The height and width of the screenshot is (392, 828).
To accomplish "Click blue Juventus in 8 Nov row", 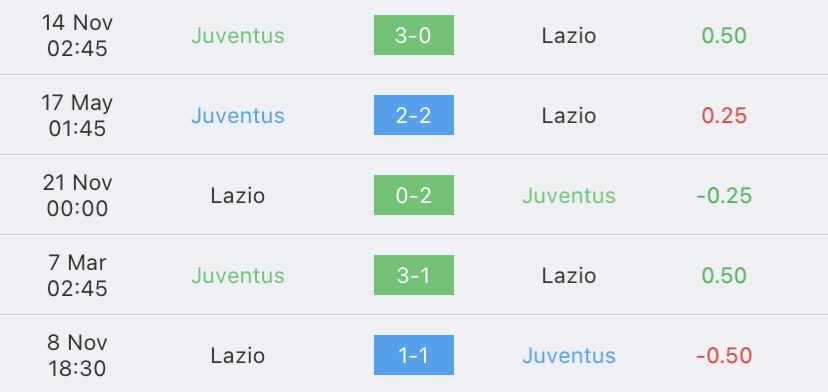I will coord(569,356).
